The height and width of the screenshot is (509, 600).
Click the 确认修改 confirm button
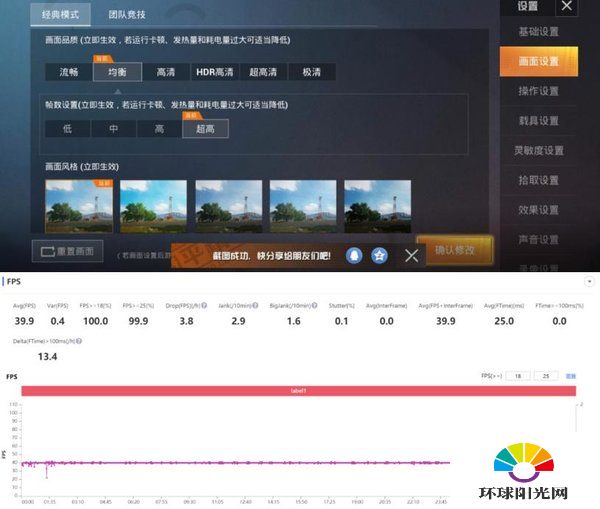point(455,250)
